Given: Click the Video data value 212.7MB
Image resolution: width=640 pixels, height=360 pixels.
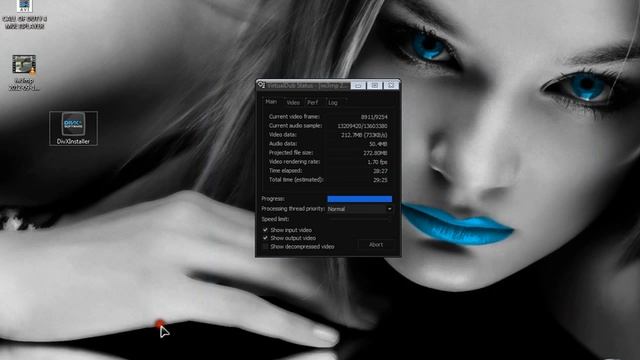Looking at the screenshot, I should tap(364, 135).
